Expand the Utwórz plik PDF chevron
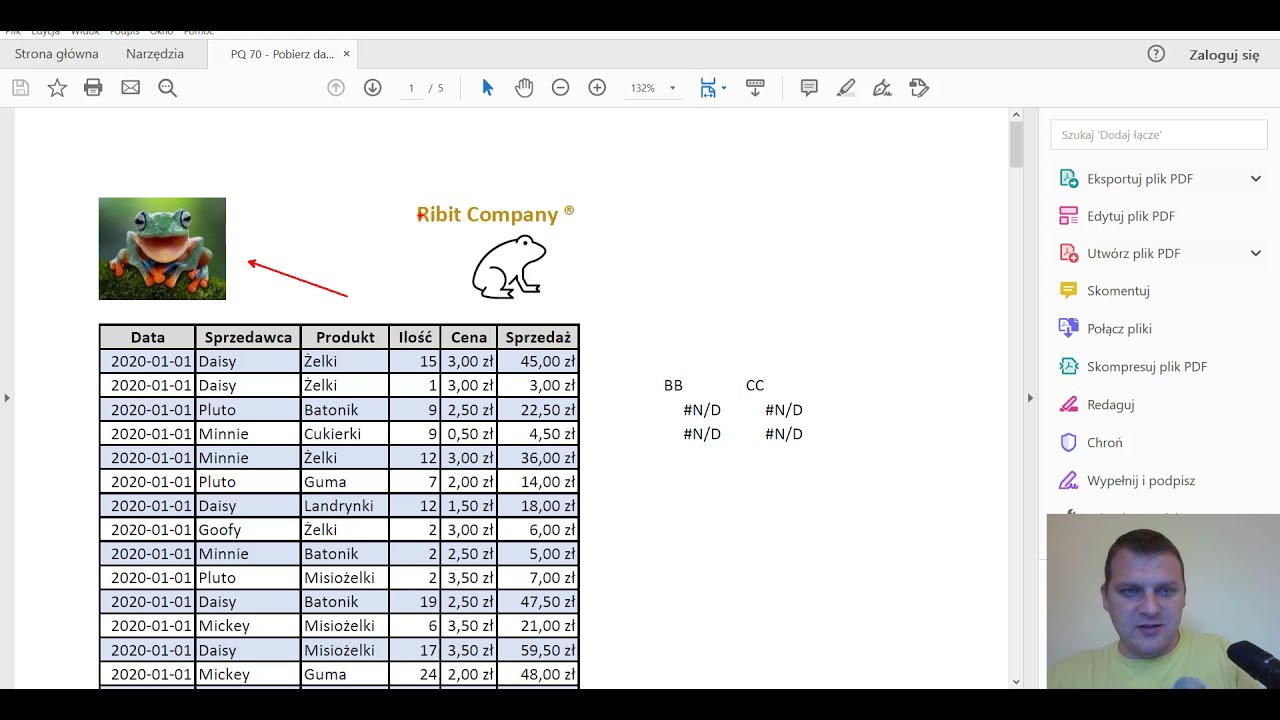This screenshot has height=720, width=1280. point(1256,254)
